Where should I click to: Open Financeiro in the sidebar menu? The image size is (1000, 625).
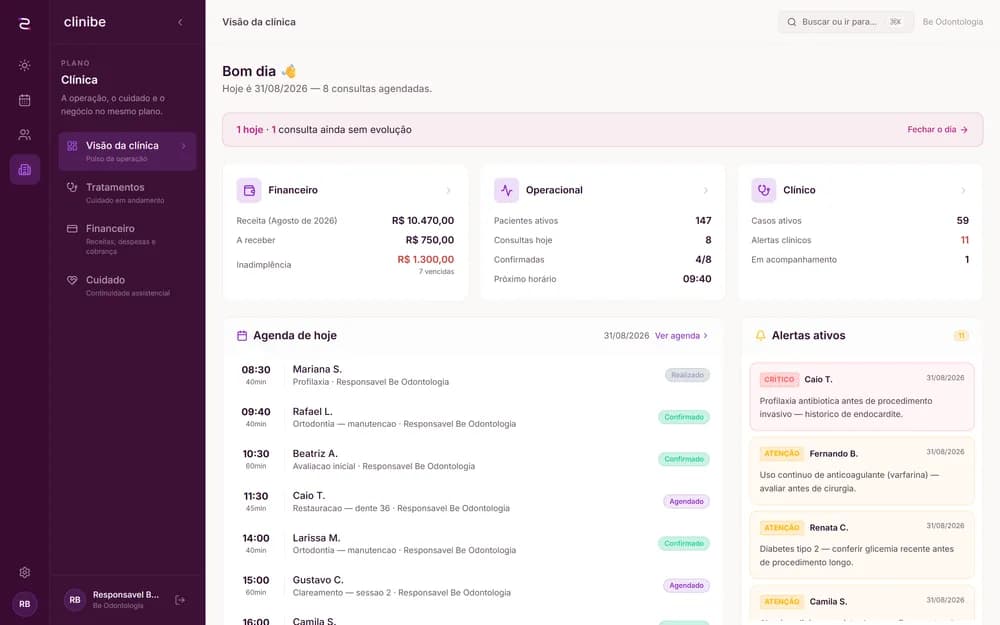point(127,239)
